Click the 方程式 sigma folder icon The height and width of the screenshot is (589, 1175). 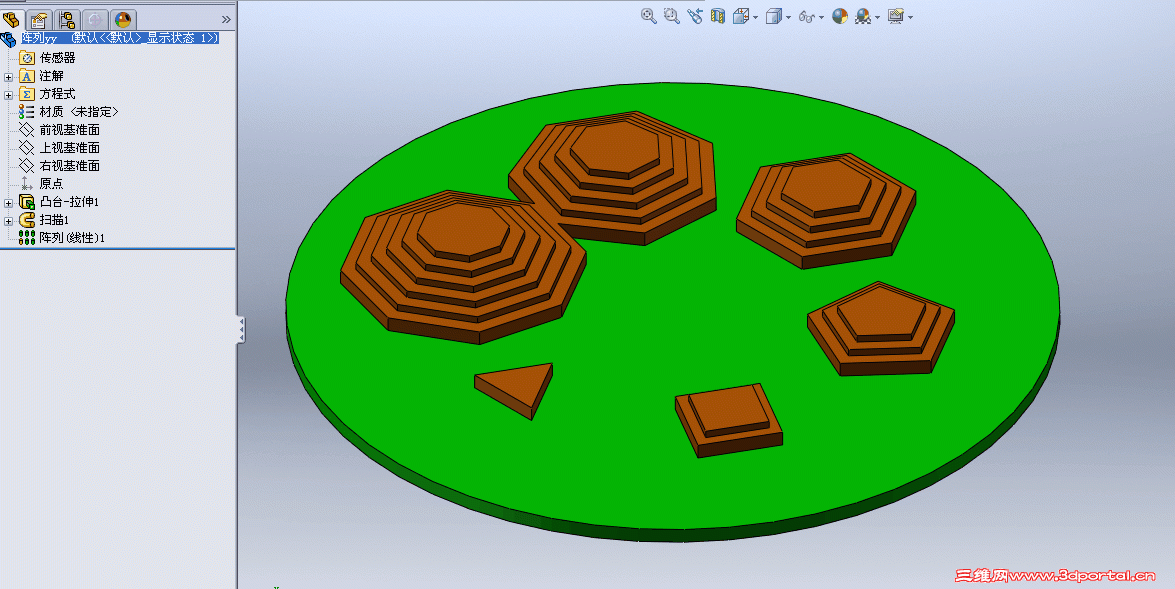point(27,94)
